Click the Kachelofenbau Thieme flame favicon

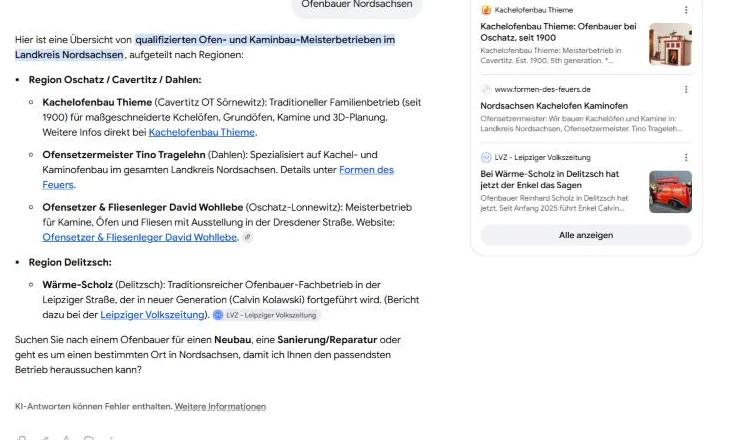486,10
